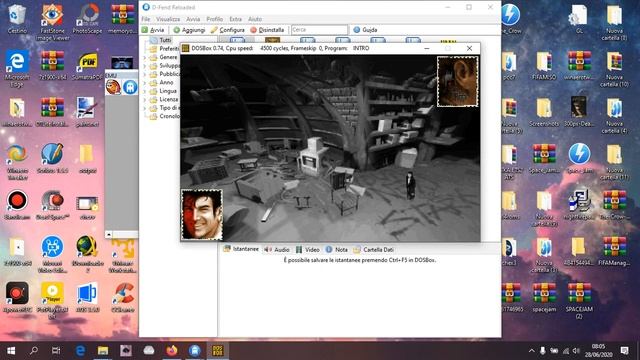Select the 7z1900-x64 archive on desktop
This screenshot has width=640, height=360.
[52, 65]
